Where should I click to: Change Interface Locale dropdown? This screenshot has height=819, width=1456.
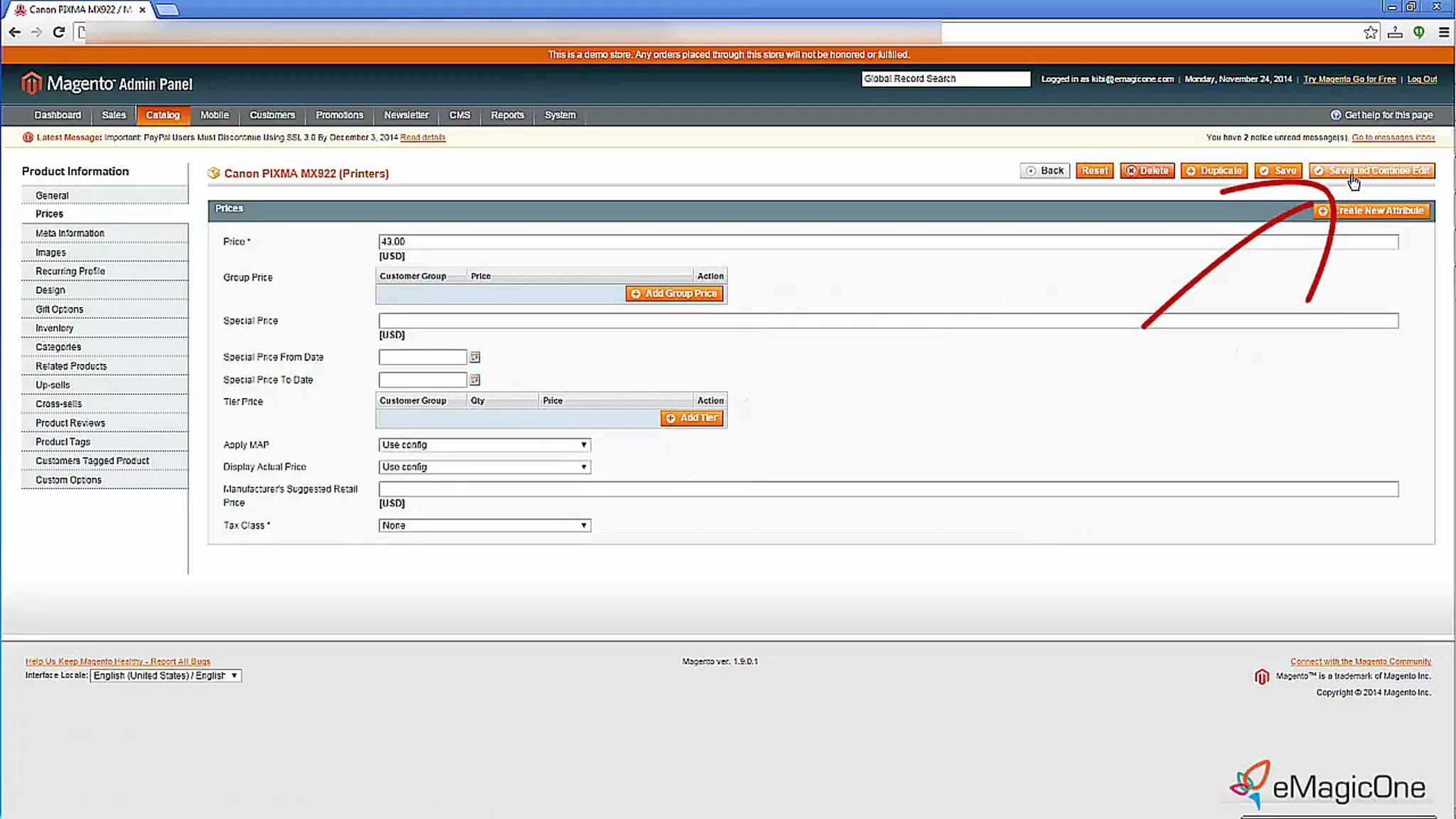point(166,675)
